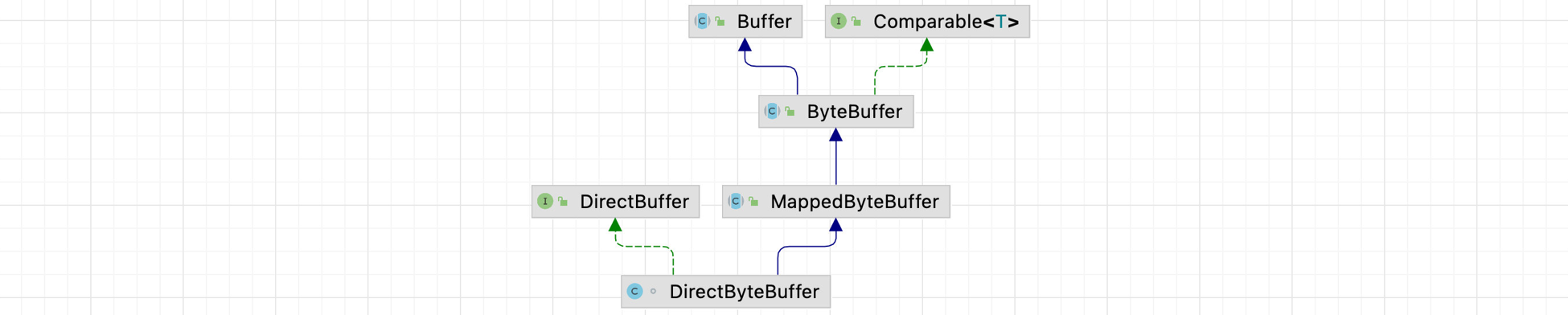Select the ByteBuffer class node label
The image size is (1568, 315).
[855, 112]
